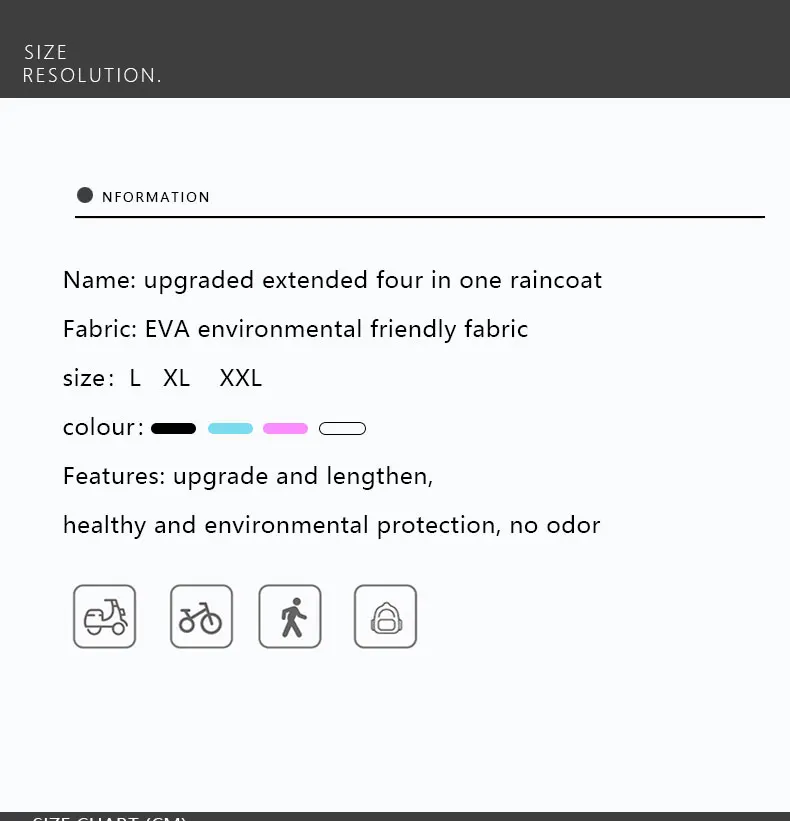This screenshot has height=821, width=790.
Task: Select the black colour swatch
Action: click(x=174, y=429)
